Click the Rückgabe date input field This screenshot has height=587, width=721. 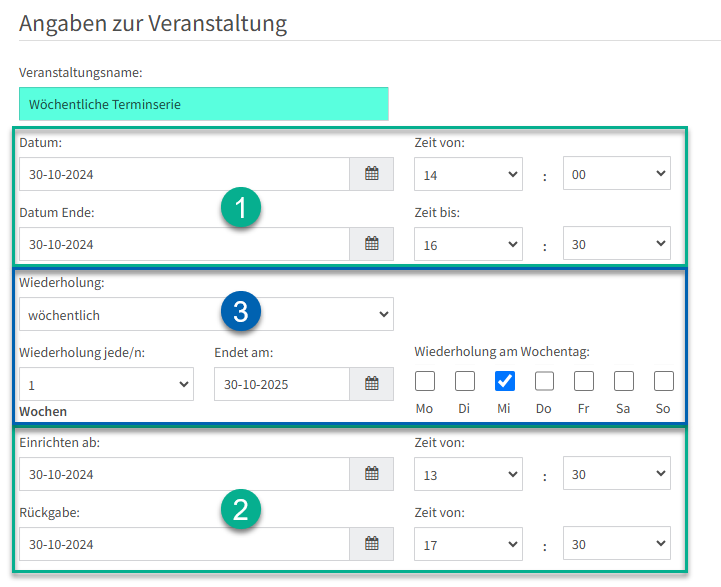pos(184,544)
